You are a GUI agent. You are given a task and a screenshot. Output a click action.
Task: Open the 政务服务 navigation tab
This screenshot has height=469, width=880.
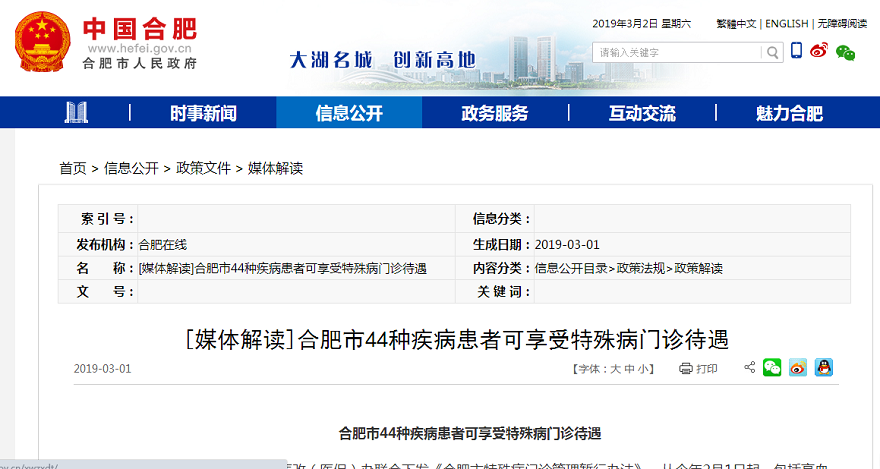(x=495, y=113)
